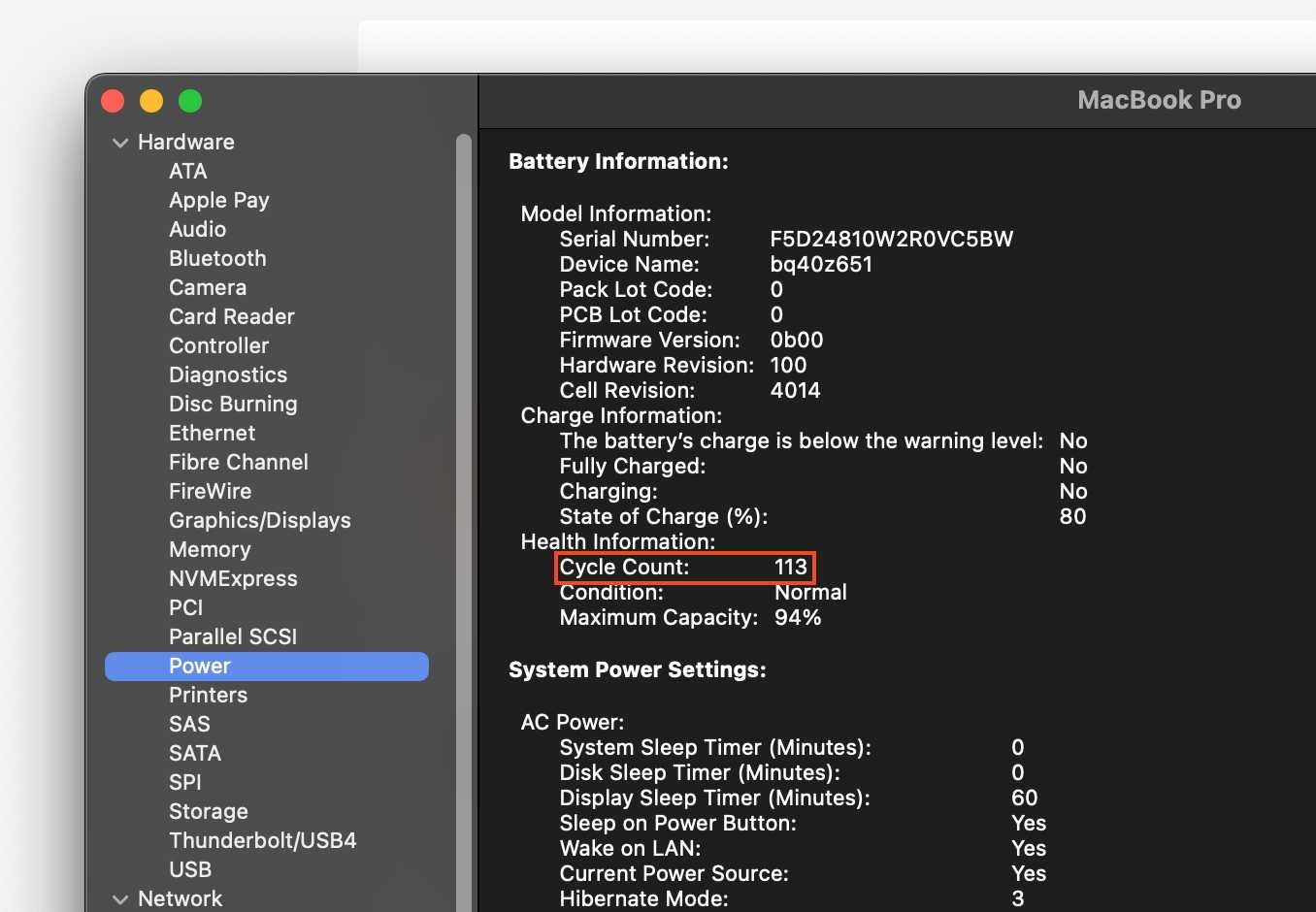Select ATA in the sidebar

click(x=187, y=172)
